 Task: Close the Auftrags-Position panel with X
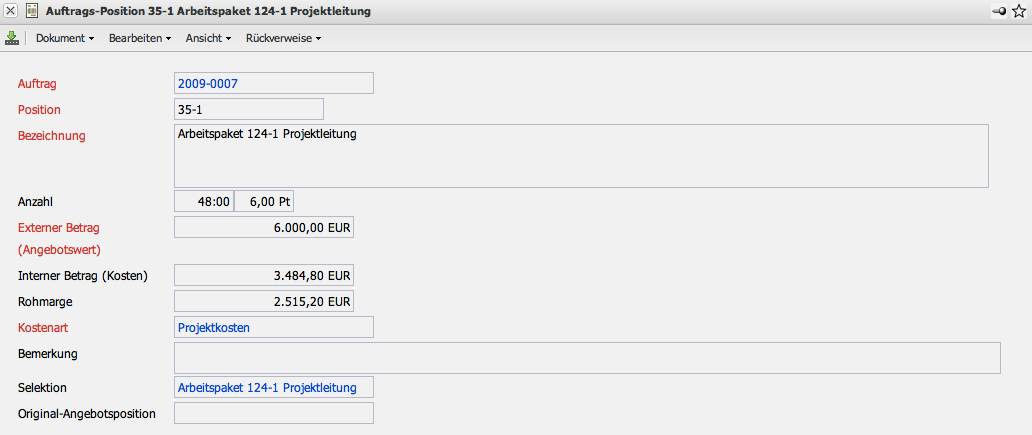pyautogui.click(x=11, y=11)
